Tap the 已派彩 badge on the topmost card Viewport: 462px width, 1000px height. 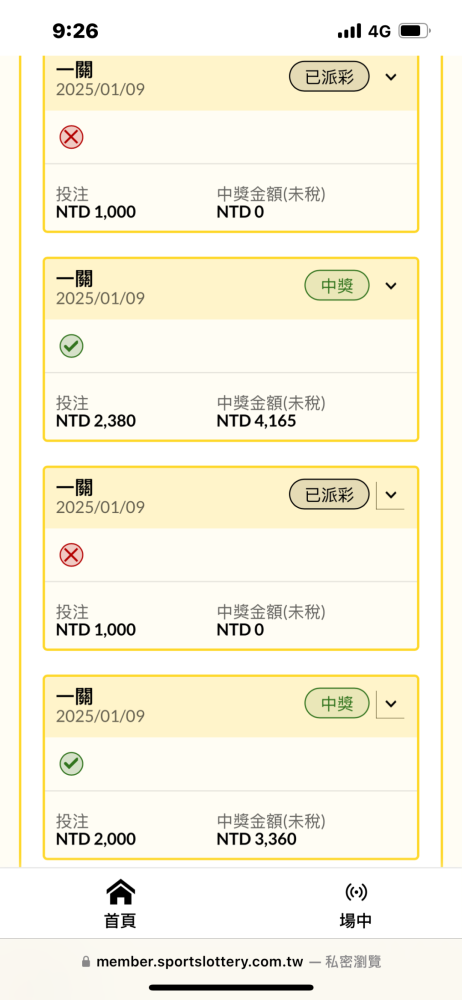pyautogui.click(x=329, y=77)
